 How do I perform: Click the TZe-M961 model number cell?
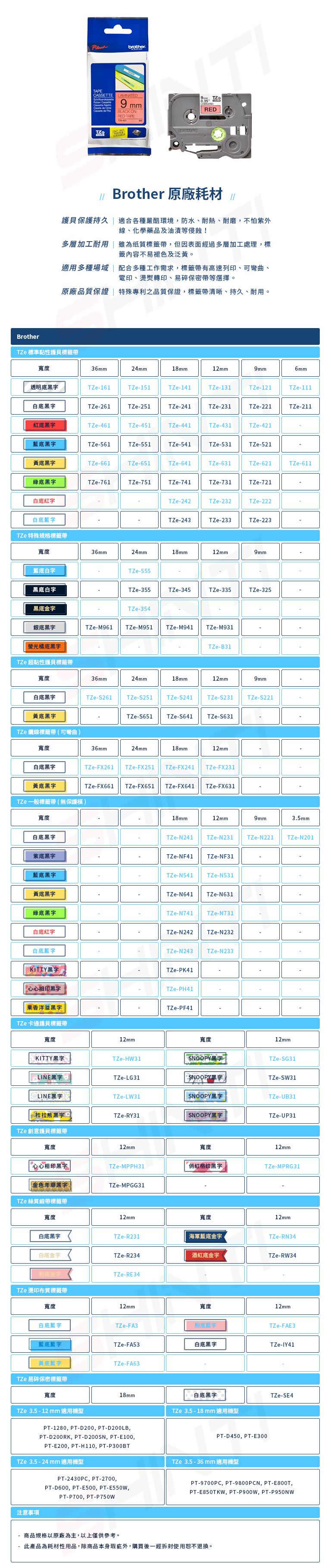click(x=99, y=628)
